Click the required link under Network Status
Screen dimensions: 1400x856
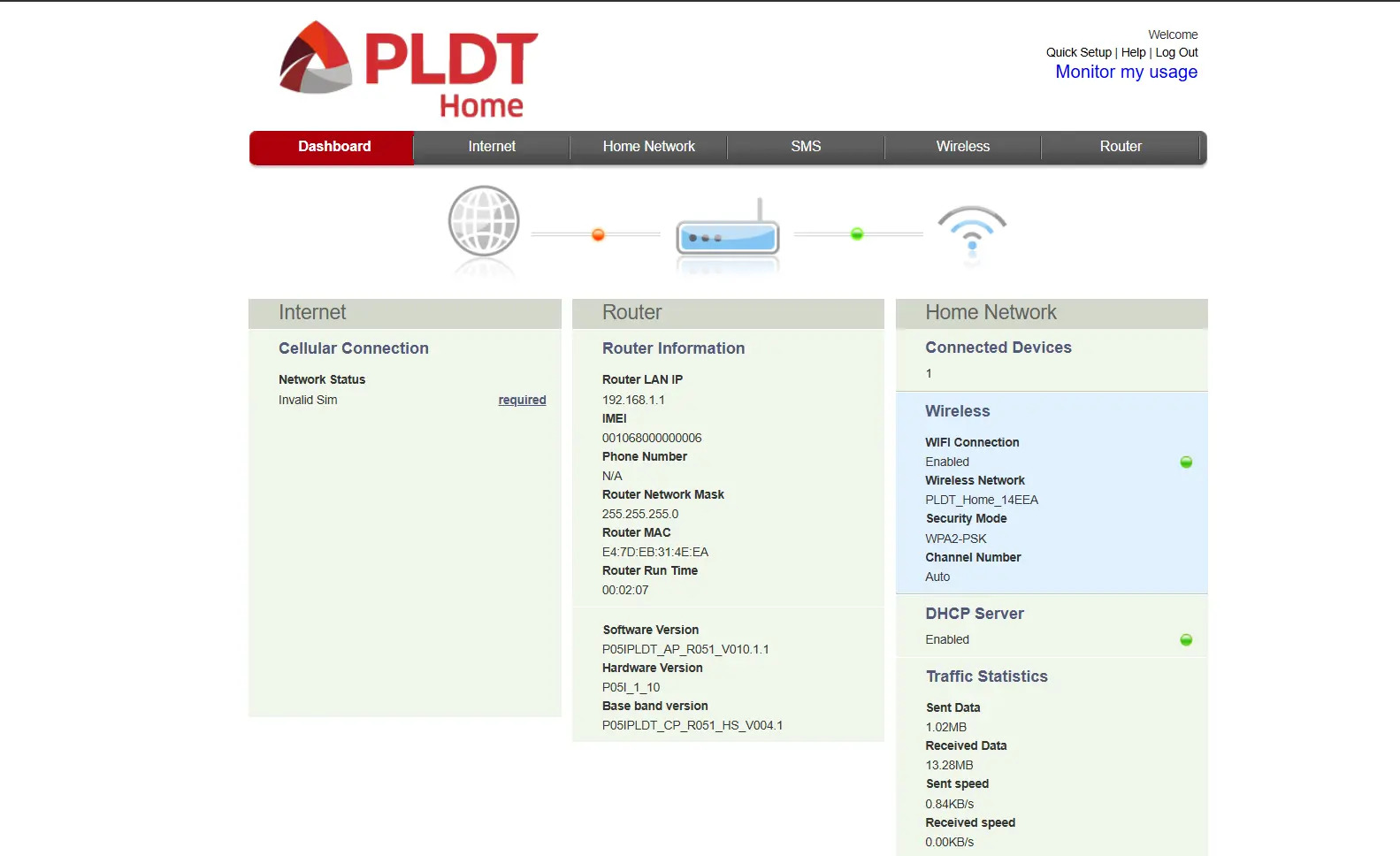522,400
